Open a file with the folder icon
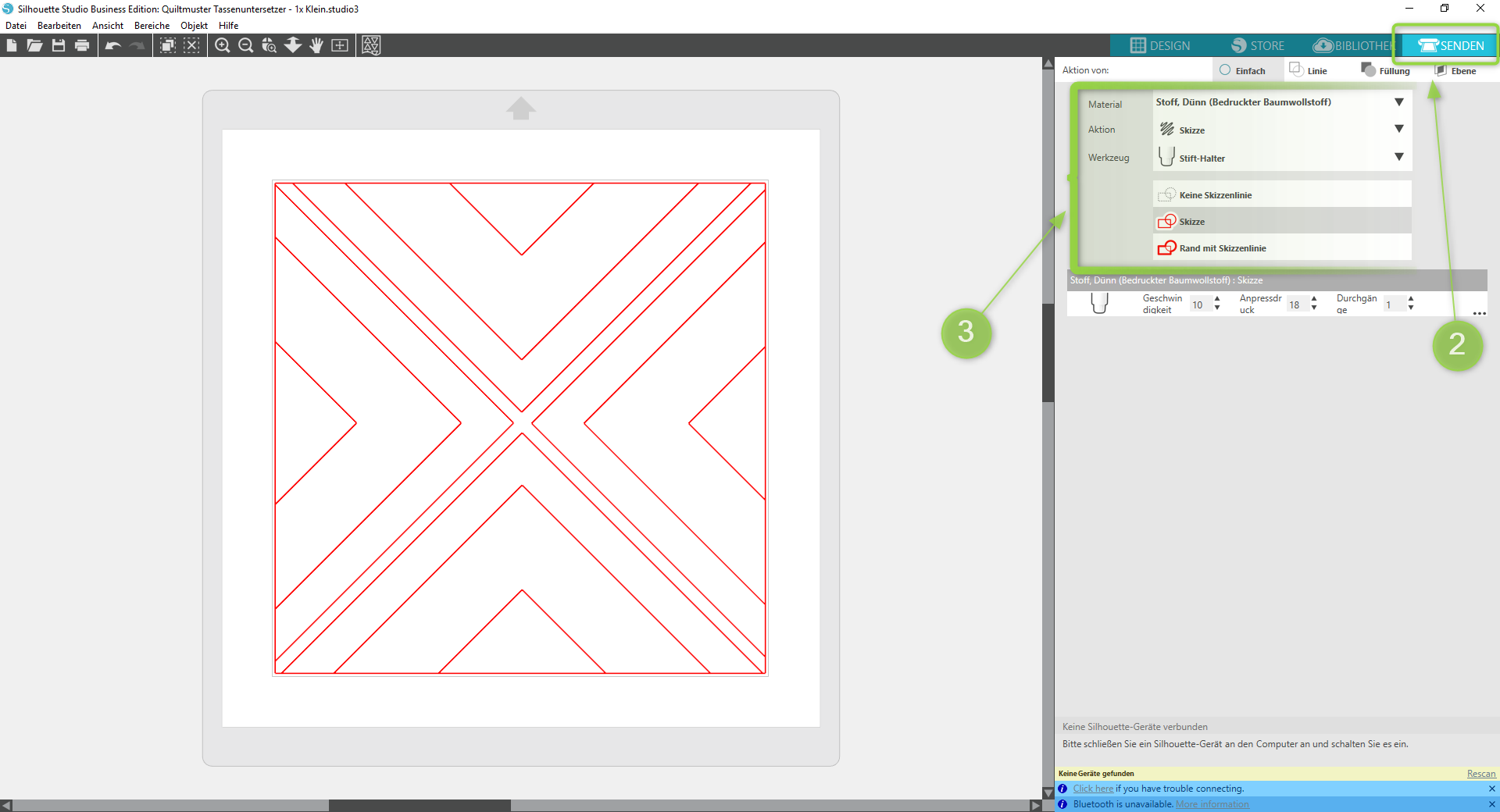 [34, 45]
